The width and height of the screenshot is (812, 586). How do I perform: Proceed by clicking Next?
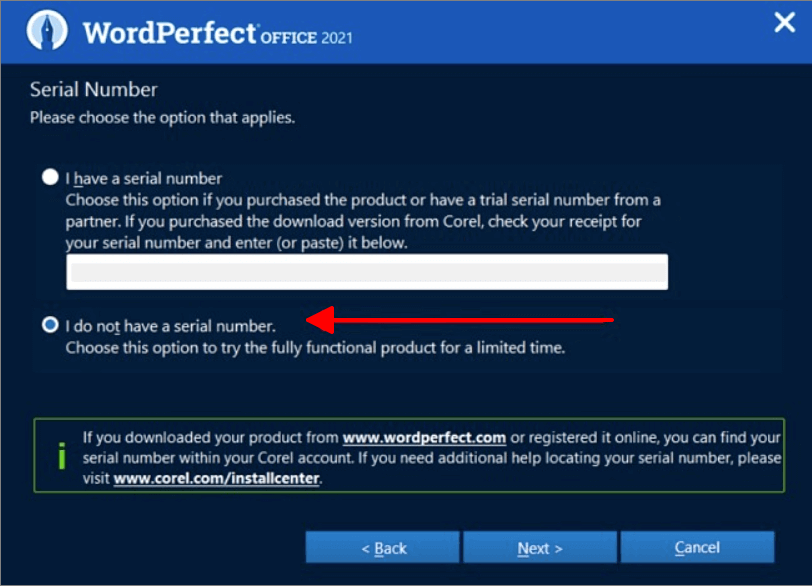[540, 547]
